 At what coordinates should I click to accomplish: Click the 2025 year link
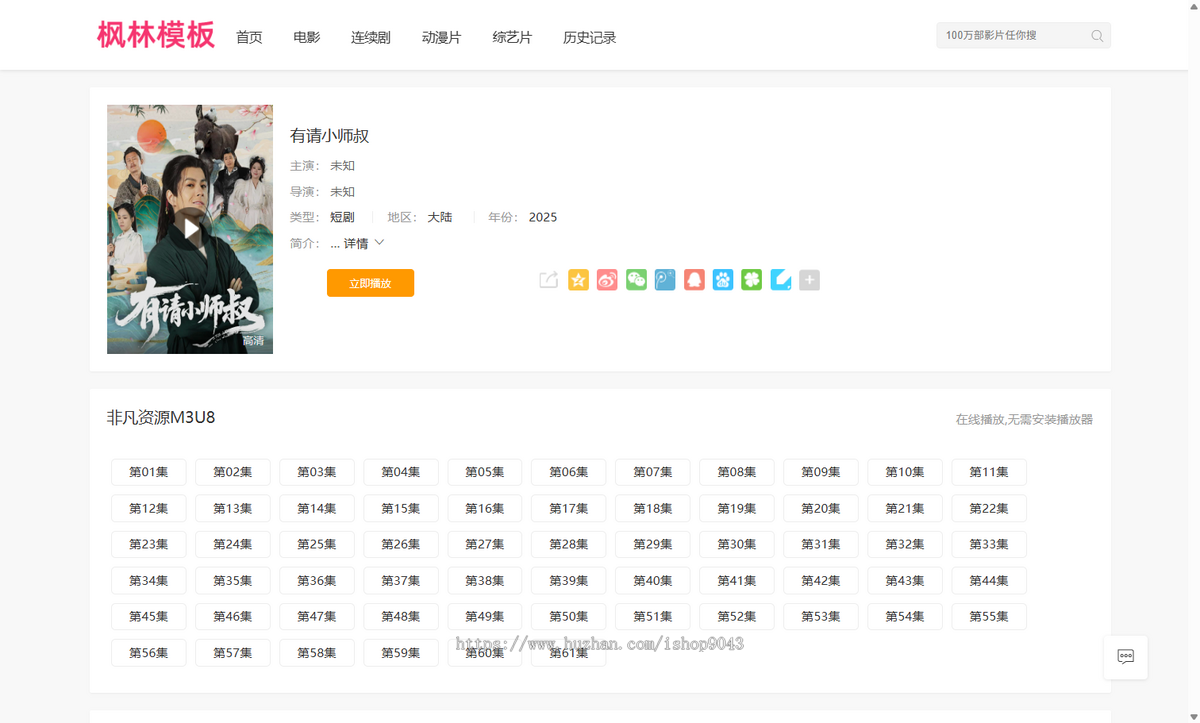coord(543,217)
